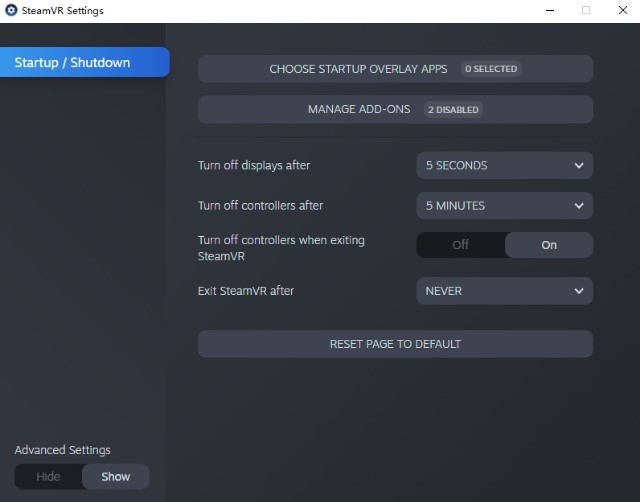Click the 0 SELECTED badge
The height and width of the screenshot is (502, 640).
click(x=491, y=69)
